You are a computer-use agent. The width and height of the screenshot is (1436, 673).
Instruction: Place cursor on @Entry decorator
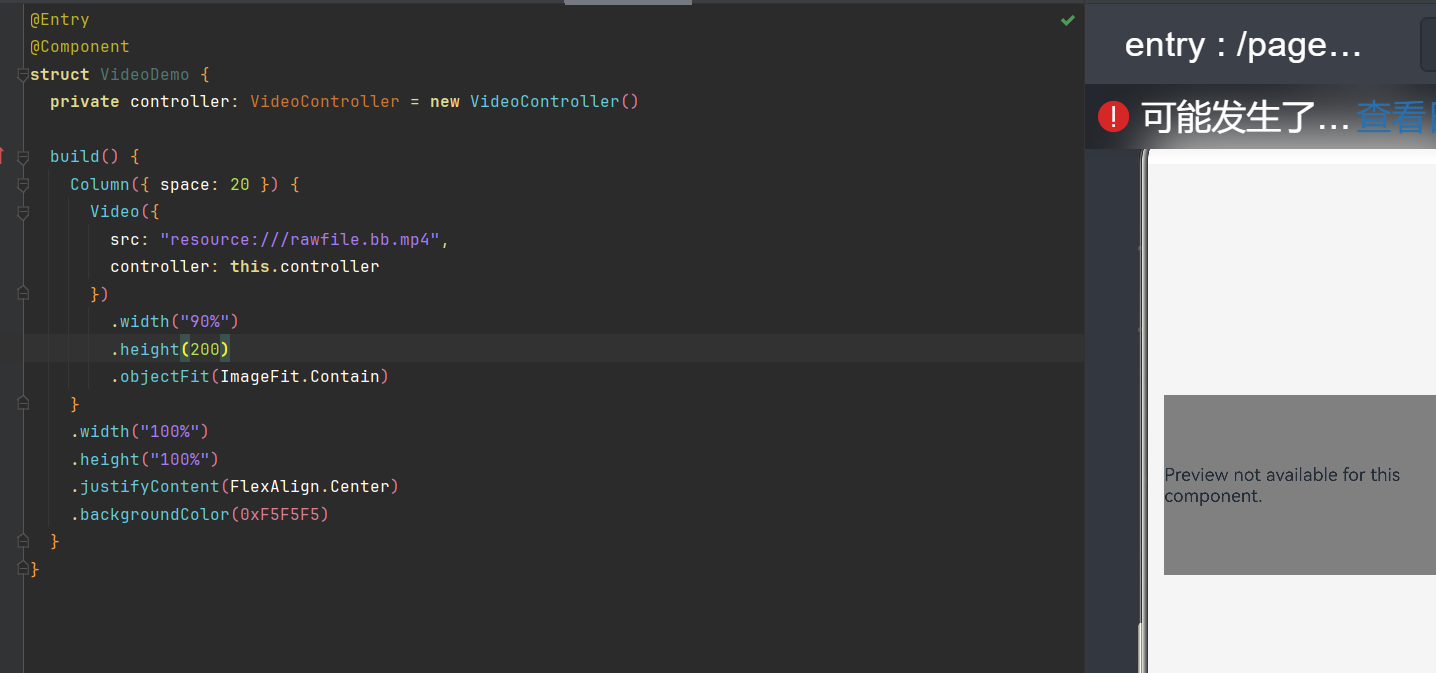point(60,20)
